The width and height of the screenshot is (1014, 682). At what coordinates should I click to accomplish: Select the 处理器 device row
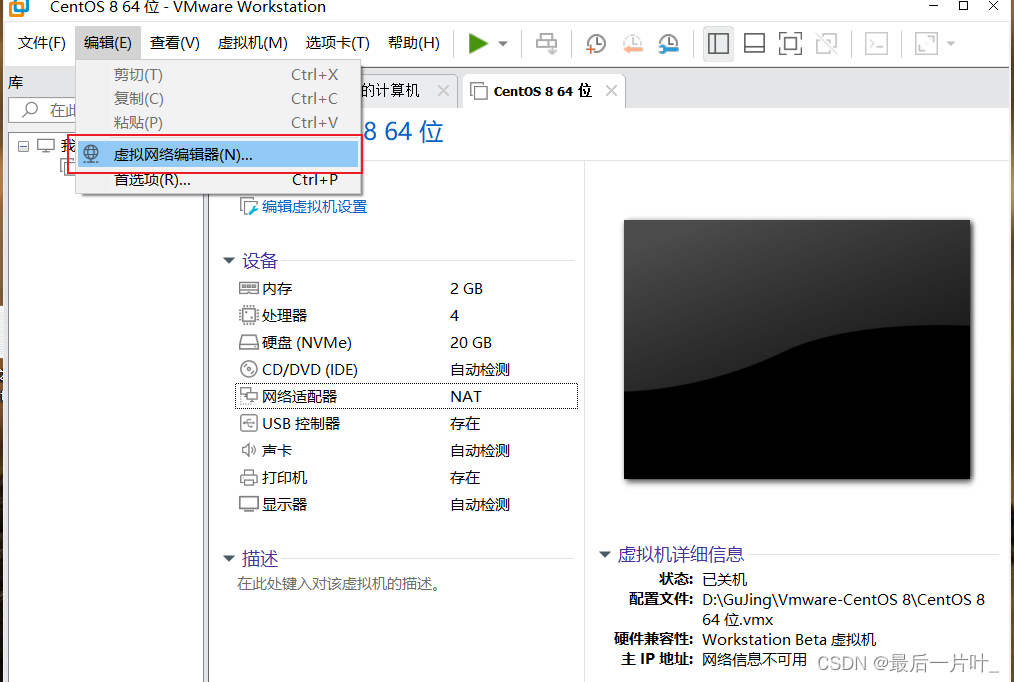click(x=406, y=315)
